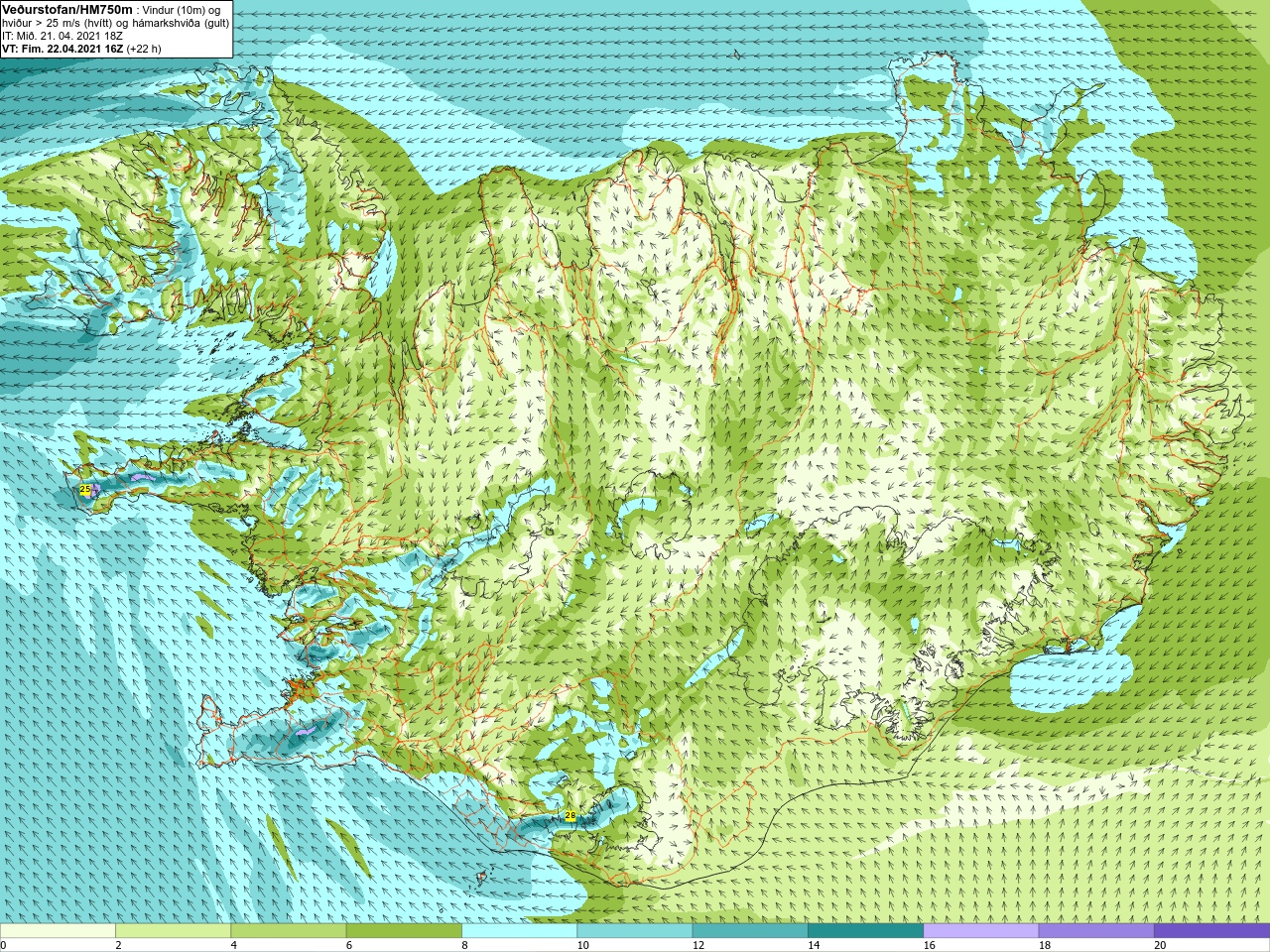Select the 12–14 m/s teal legend swatch
Image resolution: width=1270 pixels, height=952 pixels.
tap(750, 931)
